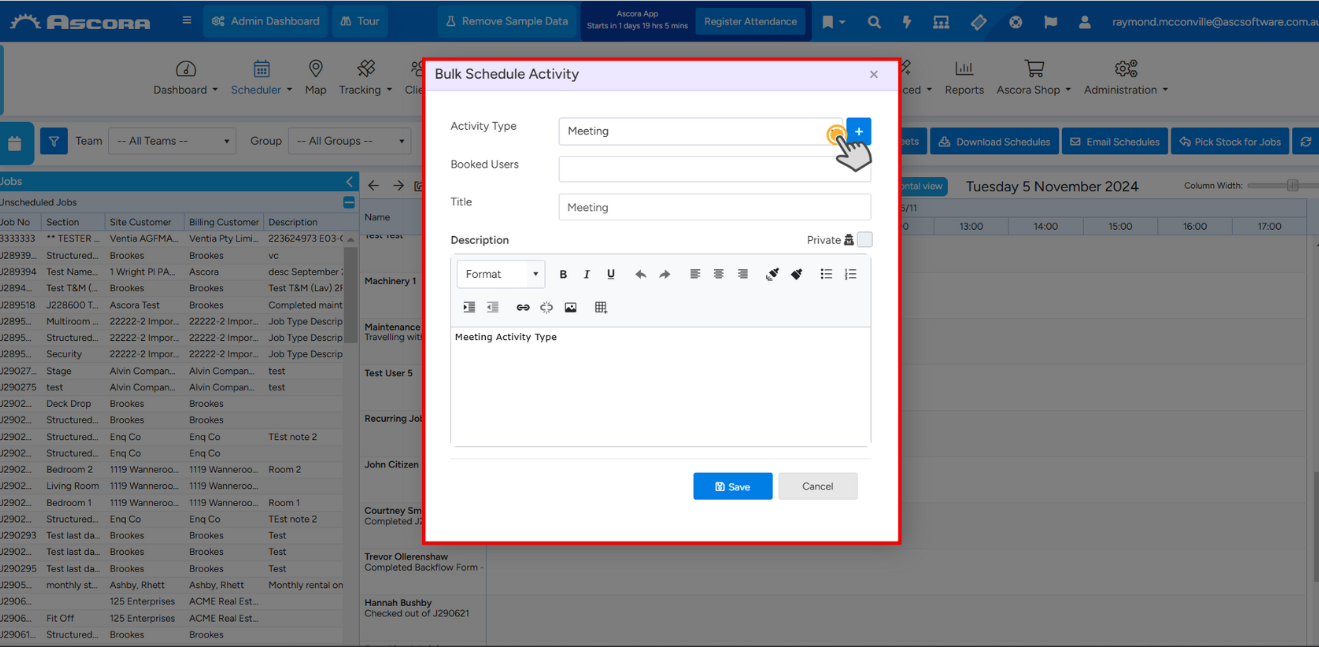
Task: Click the undo arrow in editor toolbar
Action: (640, 274)
